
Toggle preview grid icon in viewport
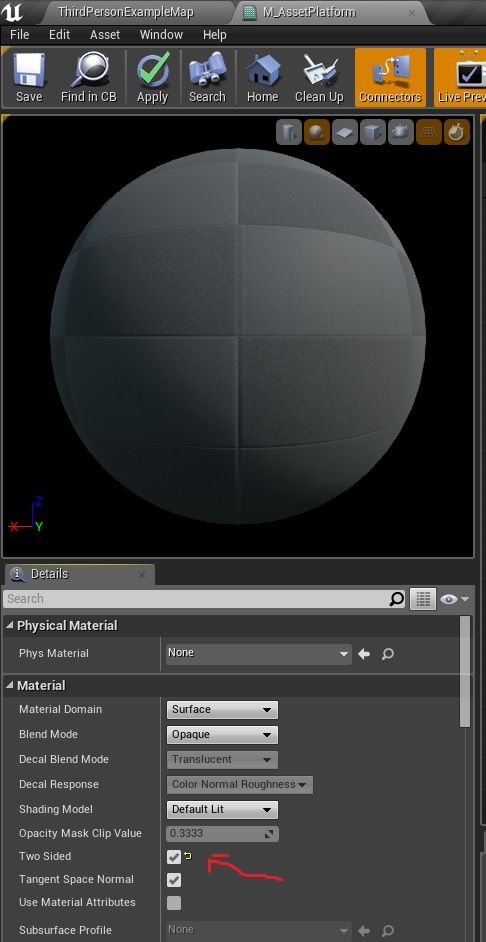click(428, 132)
